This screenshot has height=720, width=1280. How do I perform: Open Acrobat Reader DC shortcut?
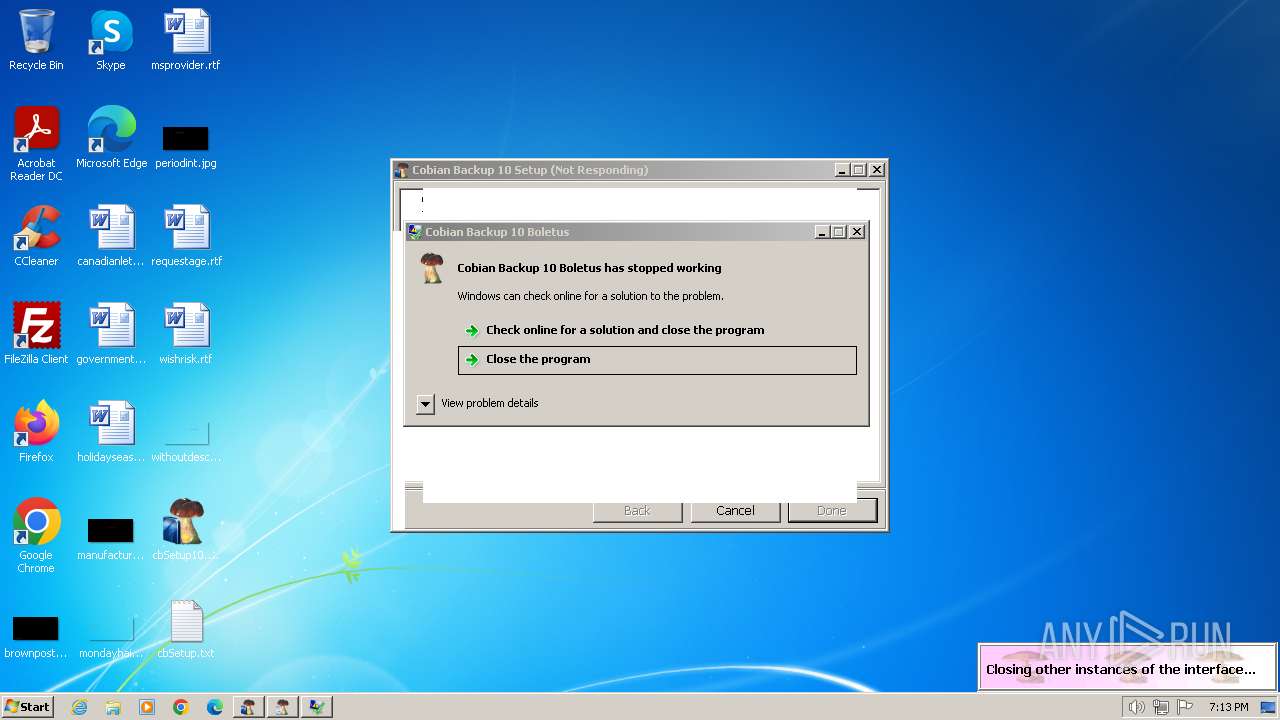tap(36, 144)
